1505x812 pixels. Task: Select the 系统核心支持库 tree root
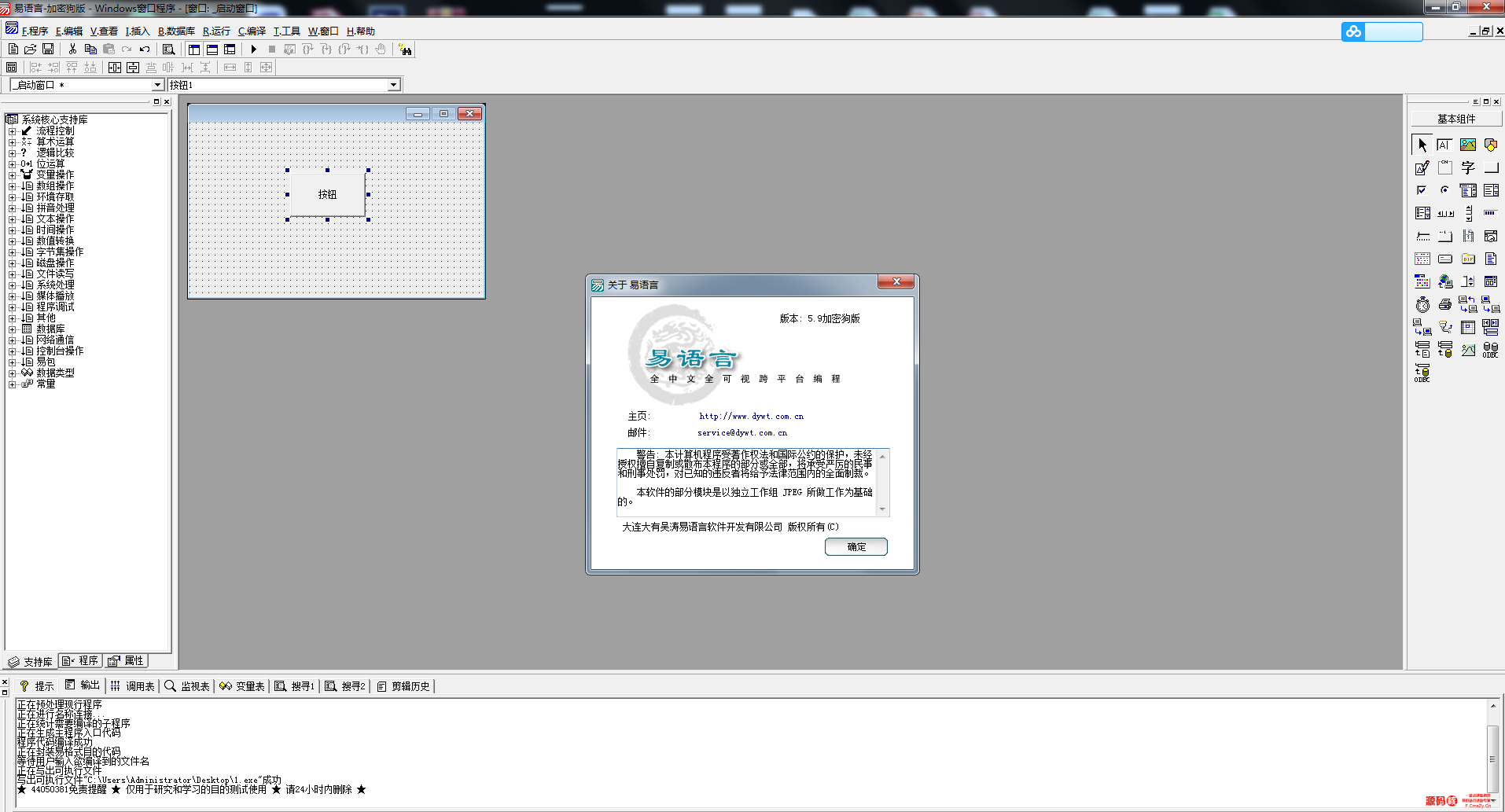pyautogui.click(x=54, y=119)
